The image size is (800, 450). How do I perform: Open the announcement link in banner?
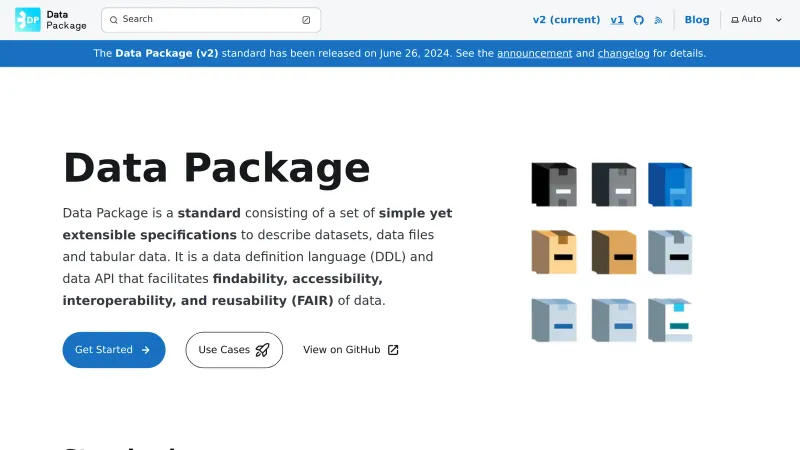pyautogui.click(x=534, y=53)
